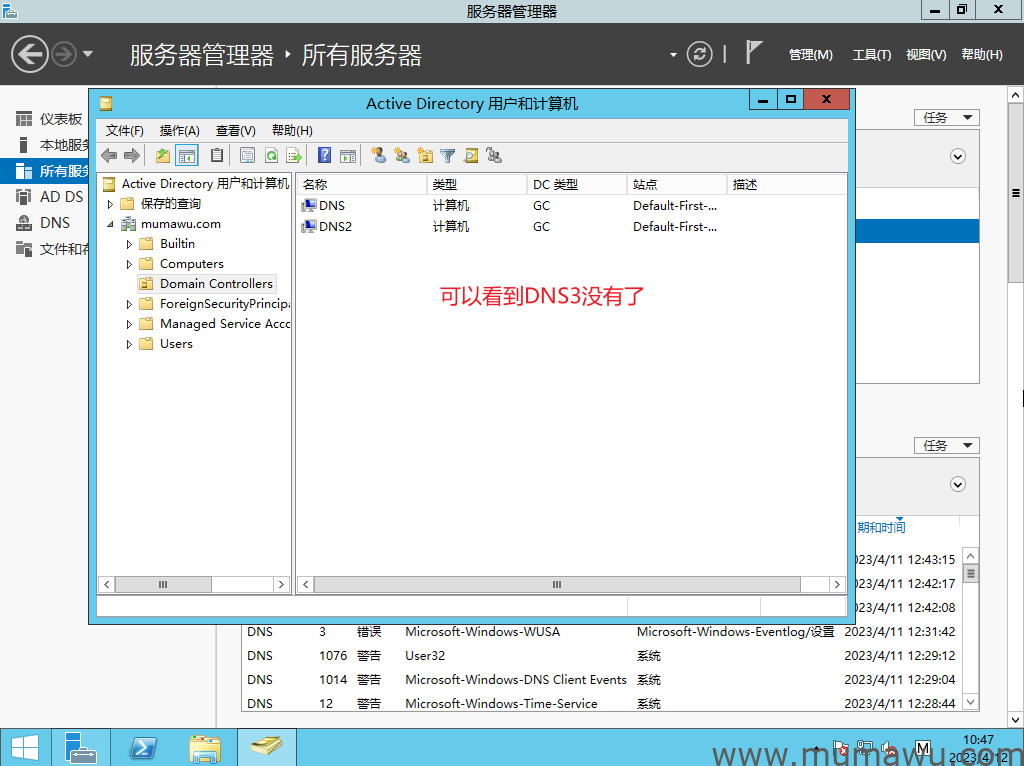The height and width of the screenshot is (766, 1024).
Task: Open PowerShell from the taskbar
Action: pyautogui.click(x=143, y=747)
